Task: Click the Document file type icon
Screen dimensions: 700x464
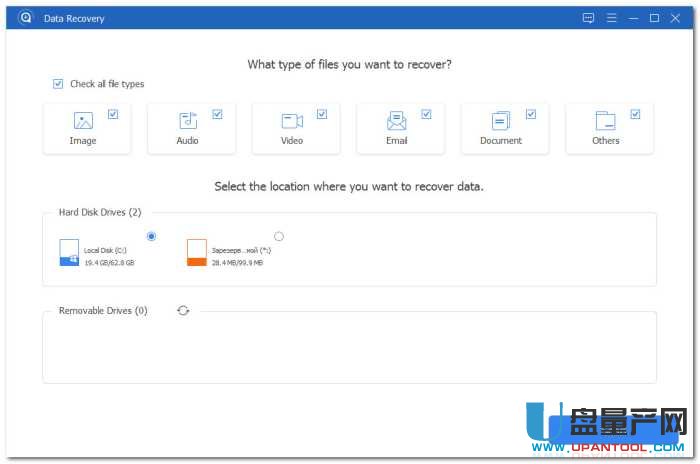Action: click(x=501, y=121)
